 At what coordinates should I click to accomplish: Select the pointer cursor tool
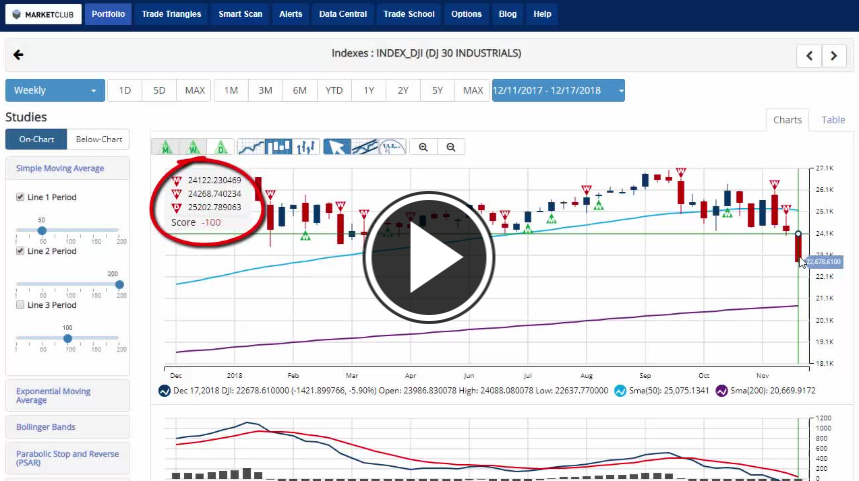click(337, 147)
